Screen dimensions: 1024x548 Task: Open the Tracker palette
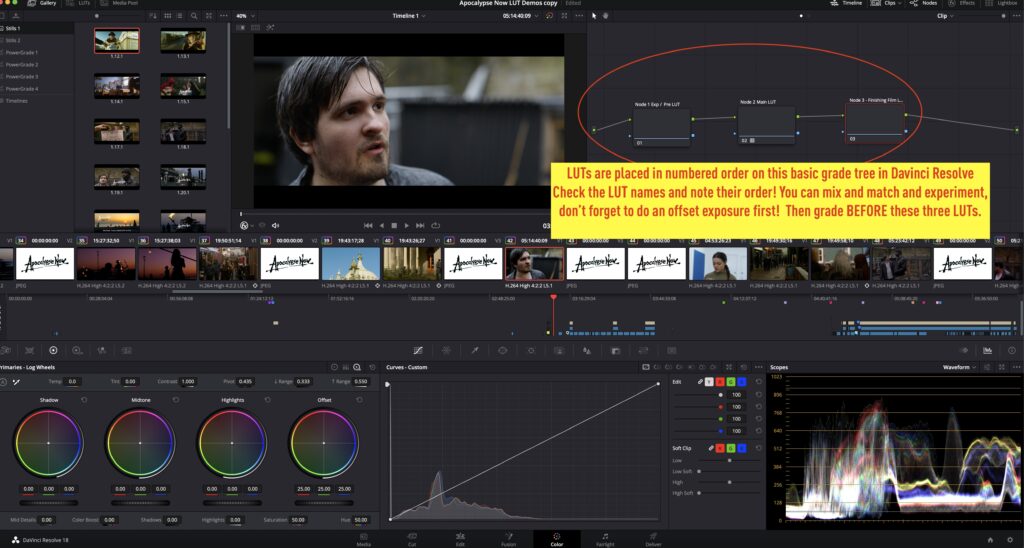531,351
